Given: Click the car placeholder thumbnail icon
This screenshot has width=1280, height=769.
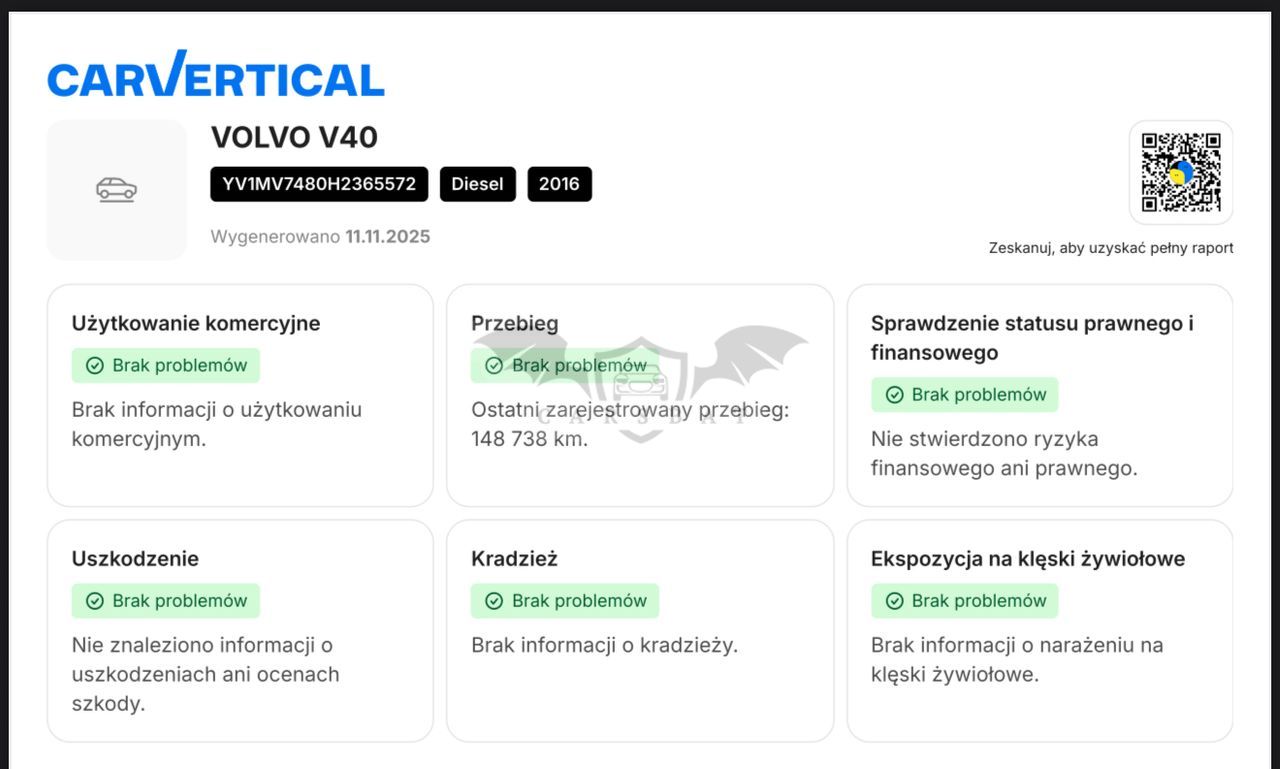Looking at the screenshot, I should tap(117, 189).
